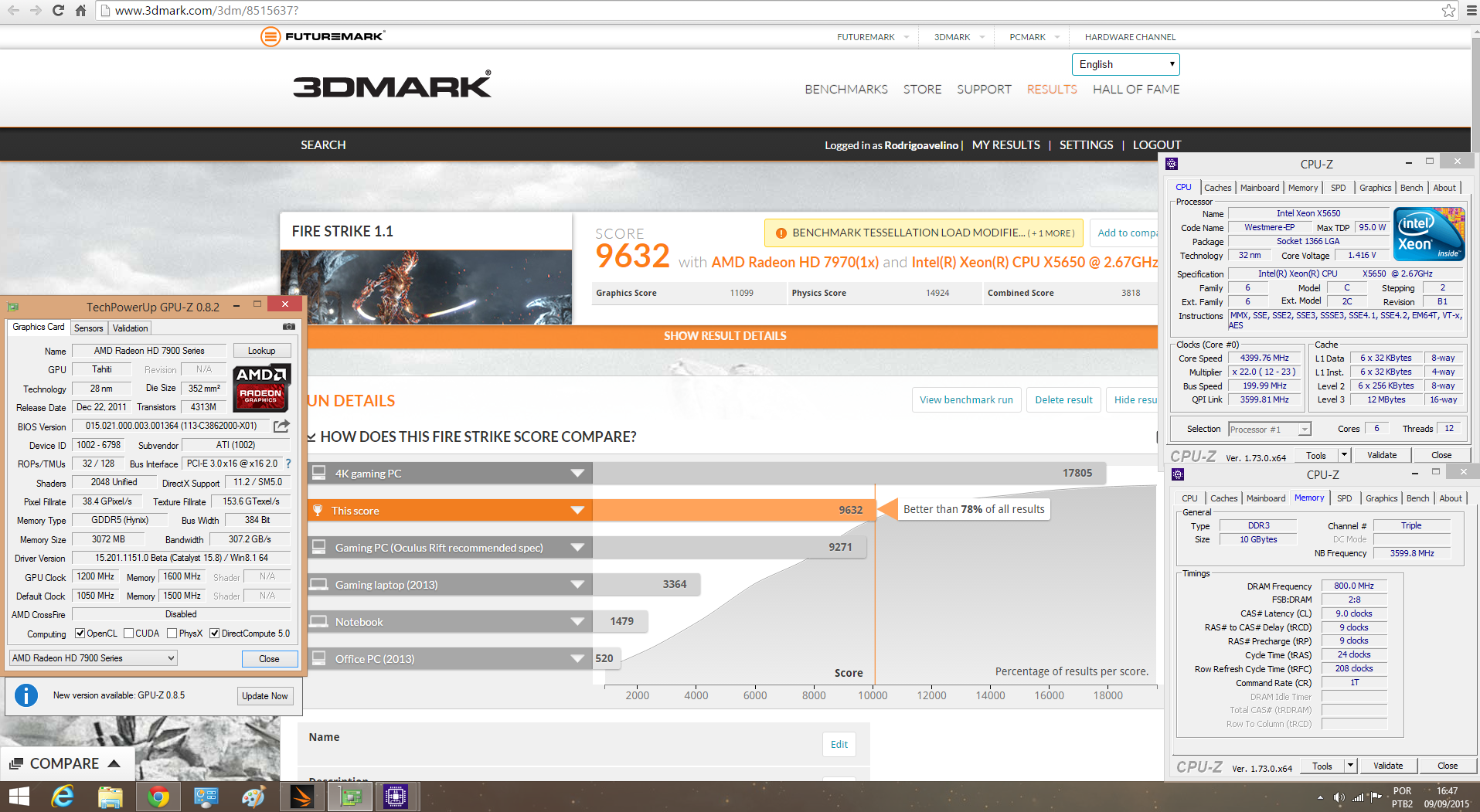Click the bus interface question mark in GPU-Z
The height and width of the screenshot is (812, 1480).
288,464
